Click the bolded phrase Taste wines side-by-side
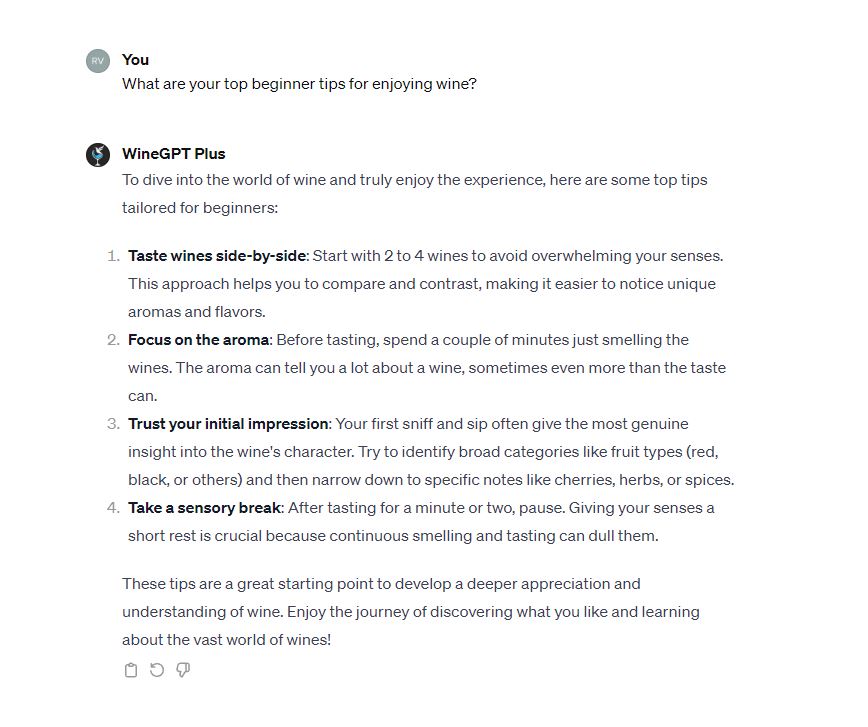This screenshot has width=868, height=727. (215, 256)
